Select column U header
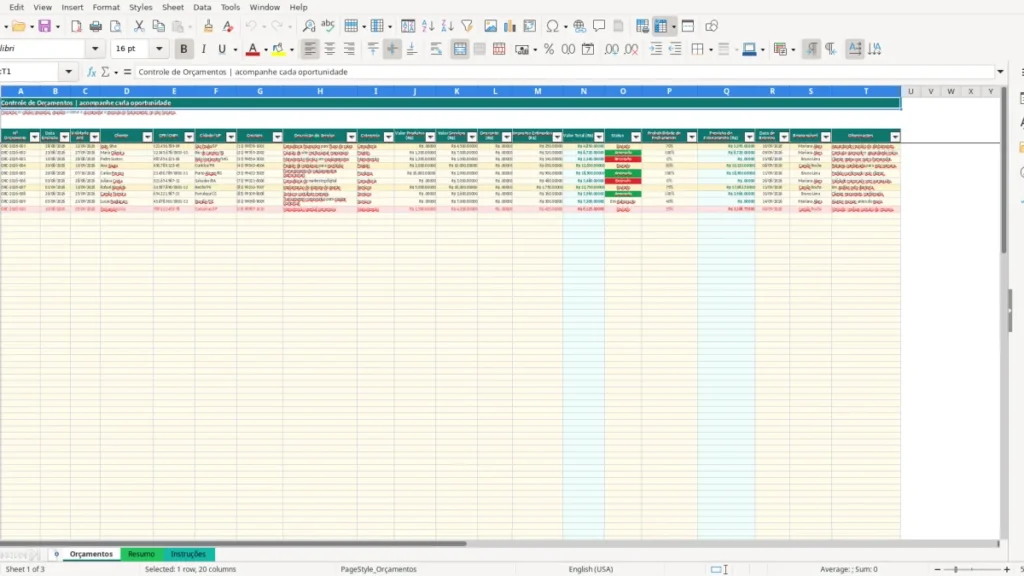The width and height of the screenshot is (1024, 576). click(910, 91)
